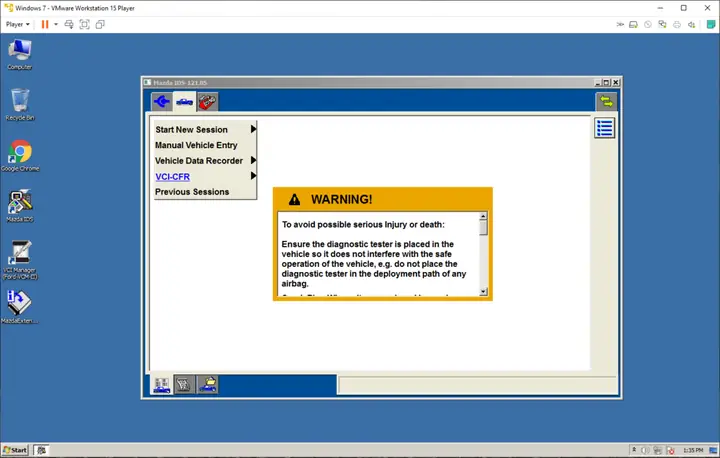
Task: Select Previous Sessions menu entry
Action: point(192,192)
